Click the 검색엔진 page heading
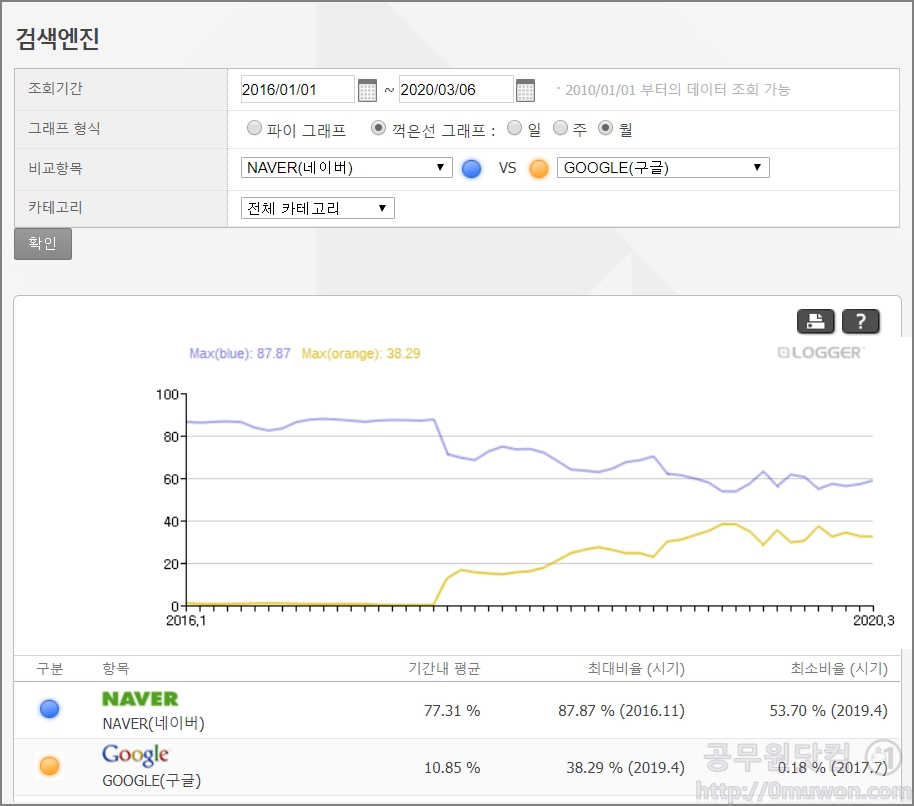 coord(57,38)
